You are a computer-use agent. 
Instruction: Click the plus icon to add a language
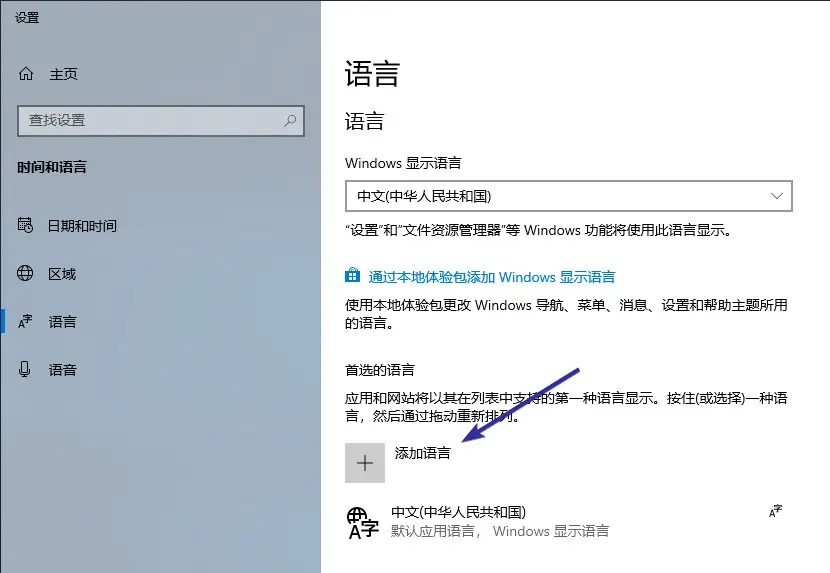point(365,463)
